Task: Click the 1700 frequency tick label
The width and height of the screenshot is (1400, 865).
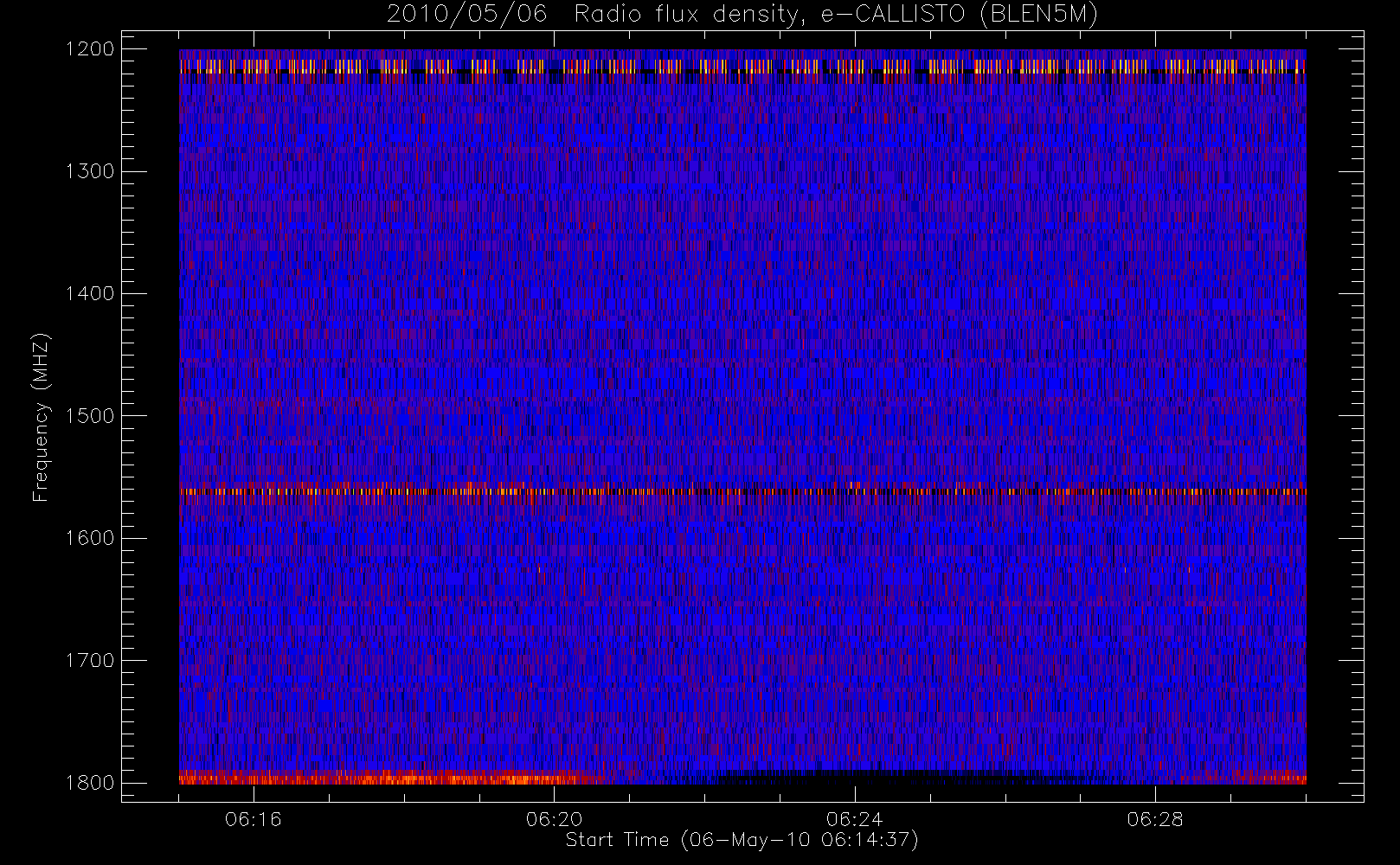Action: (90, 660)
